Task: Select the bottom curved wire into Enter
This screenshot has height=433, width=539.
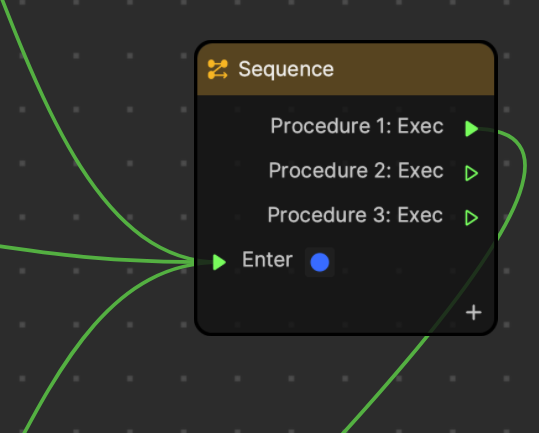Action: [x=86, y=330]
